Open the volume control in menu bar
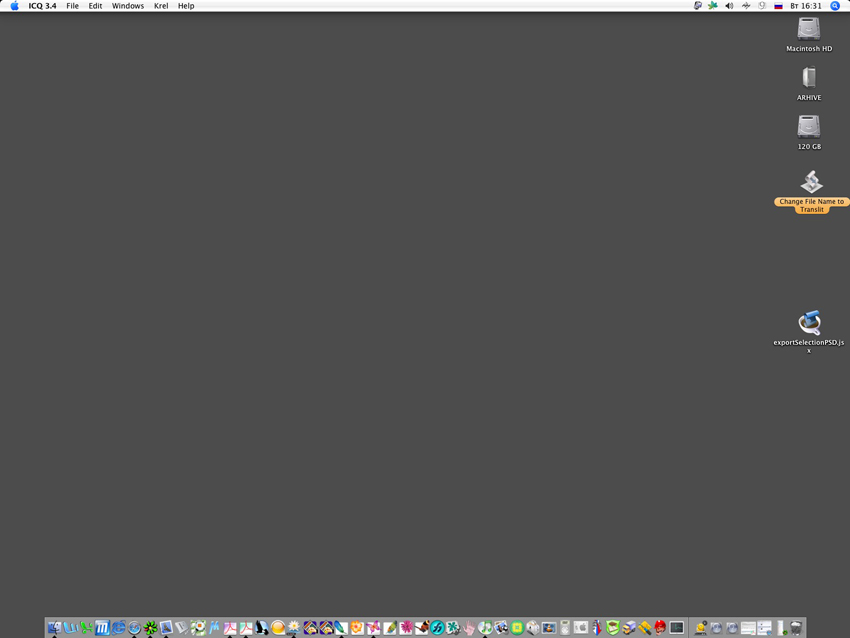850x638 pixels. (x=729, y=6)
